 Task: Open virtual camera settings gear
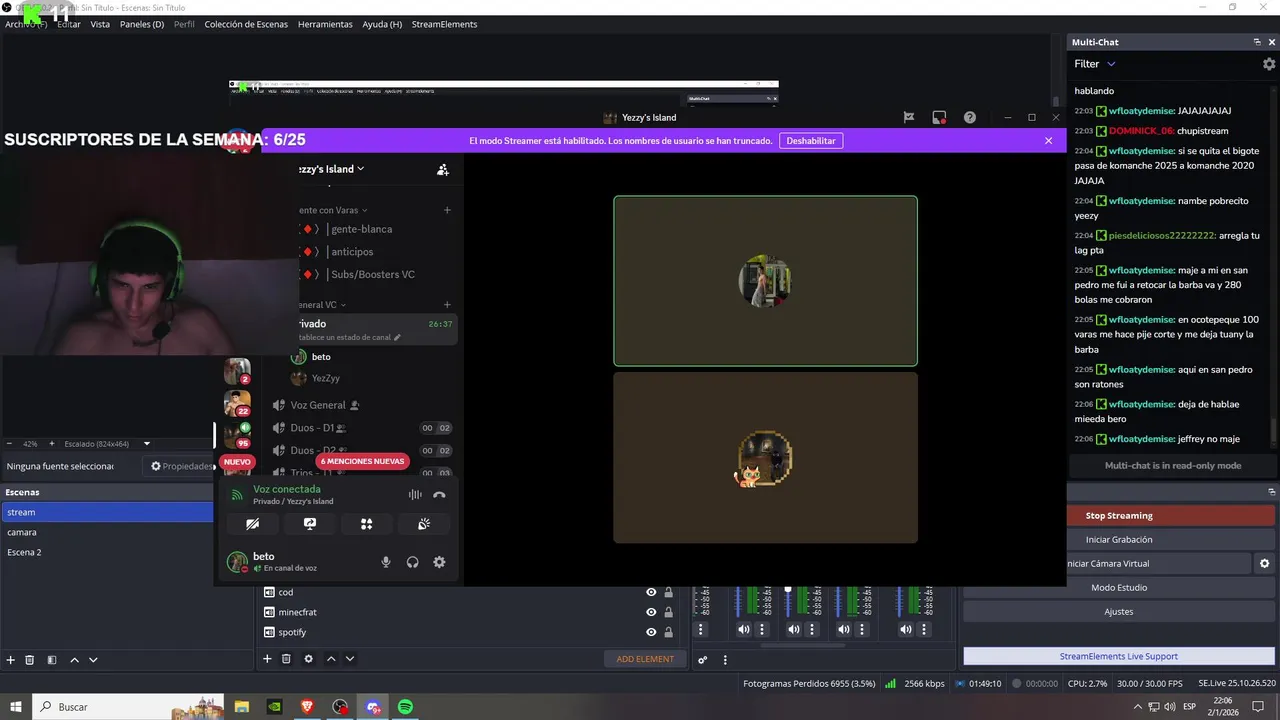pyautogui.click(x=1264, y=564)
